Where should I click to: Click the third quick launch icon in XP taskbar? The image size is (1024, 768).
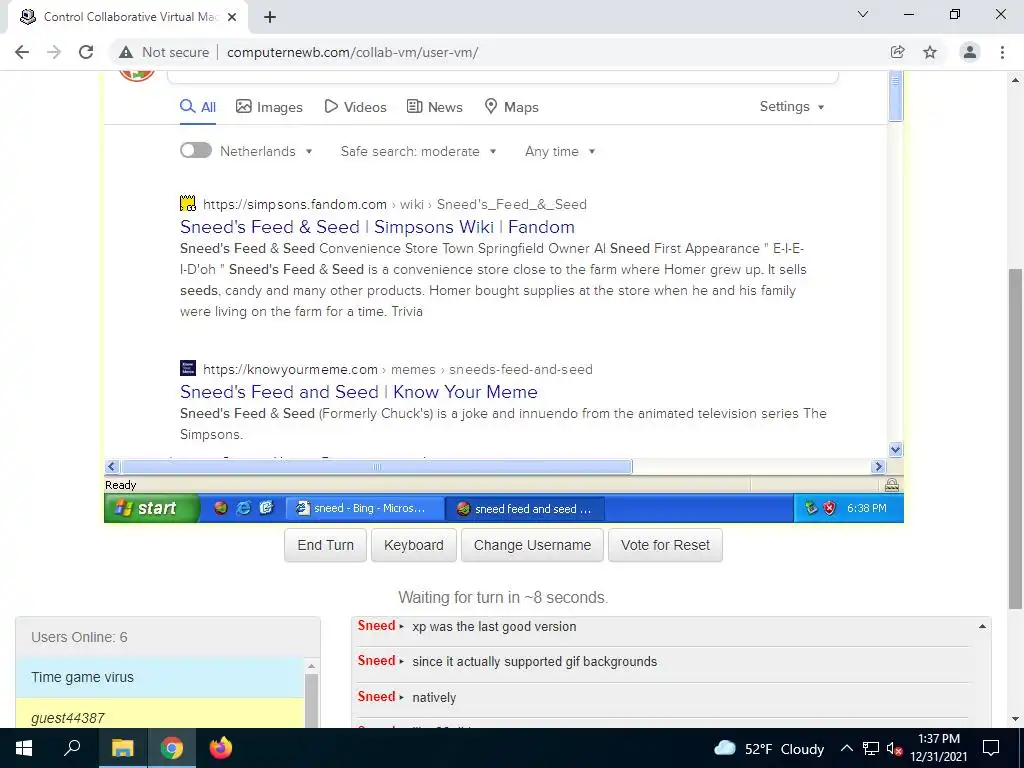[266, 508]
